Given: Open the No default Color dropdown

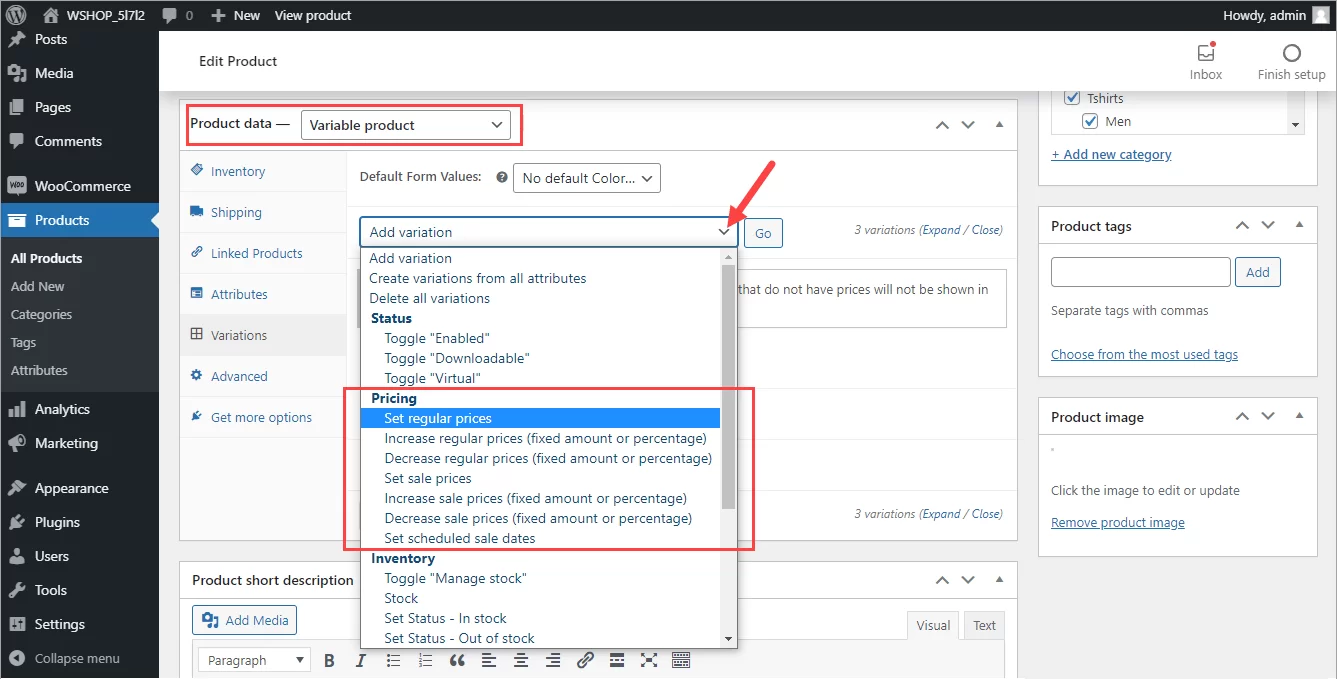Looking at the screenshot, I should (586, 177).
